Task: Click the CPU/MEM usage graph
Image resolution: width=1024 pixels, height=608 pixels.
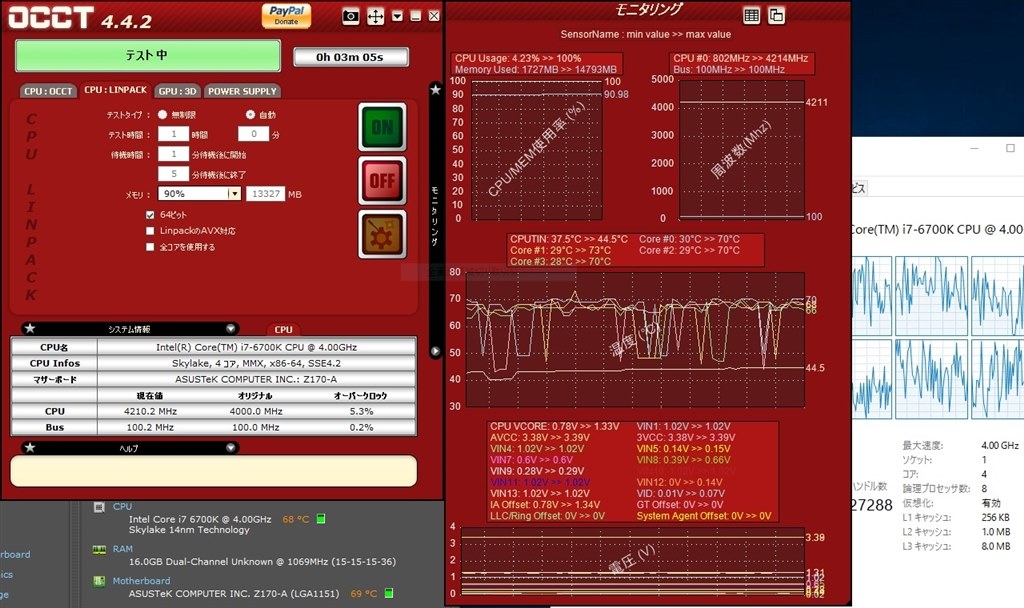Action: (536, 150)
